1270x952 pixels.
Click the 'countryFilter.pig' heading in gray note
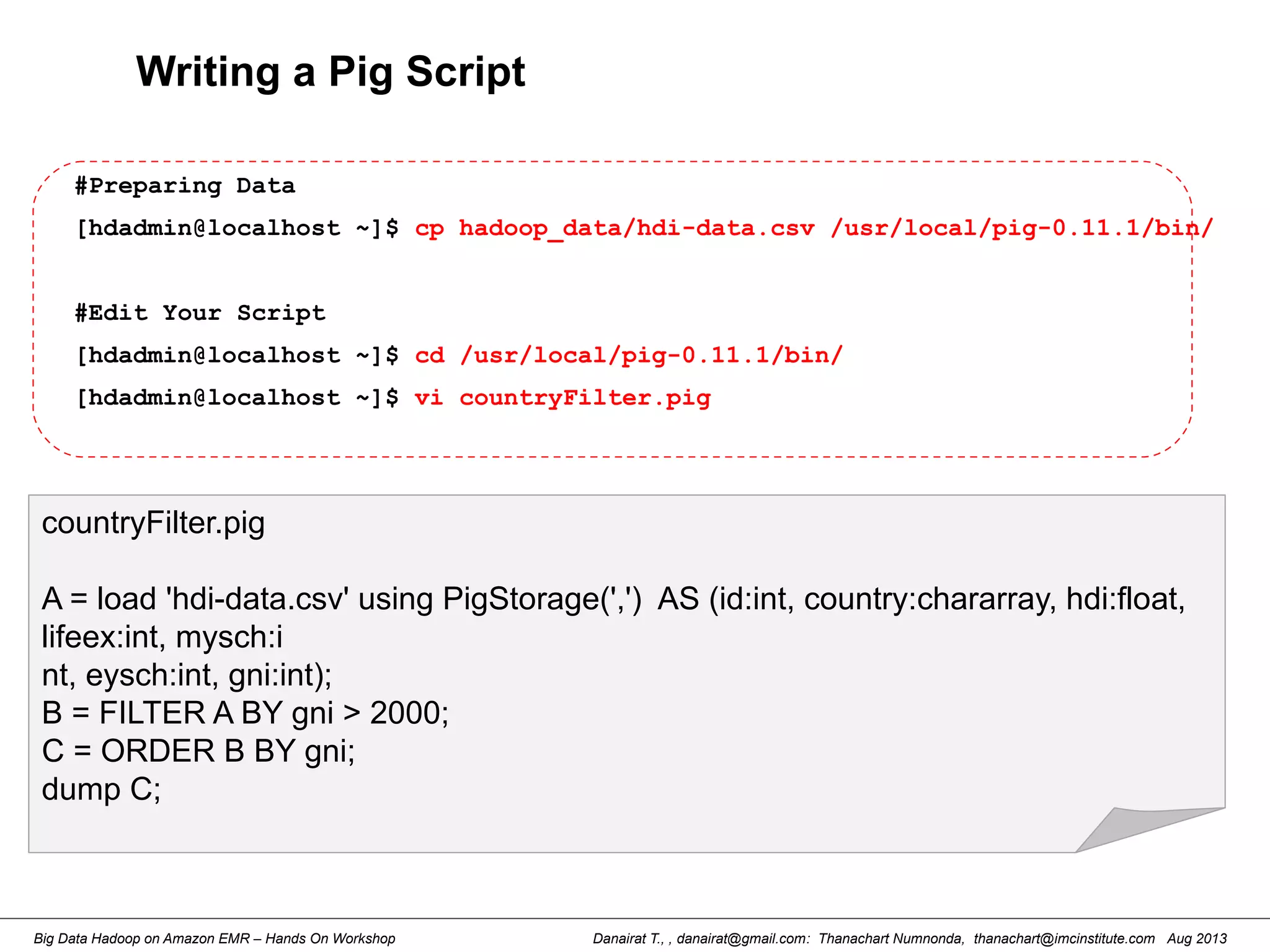pyautogui.click(x=153, y=524)
